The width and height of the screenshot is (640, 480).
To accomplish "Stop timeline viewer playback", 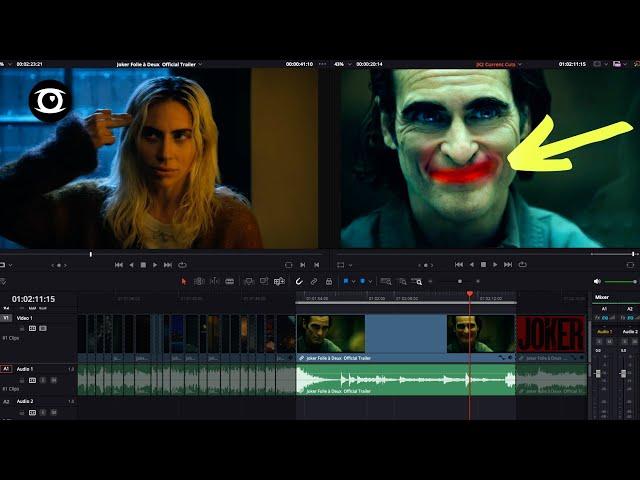I will [483, 265].
